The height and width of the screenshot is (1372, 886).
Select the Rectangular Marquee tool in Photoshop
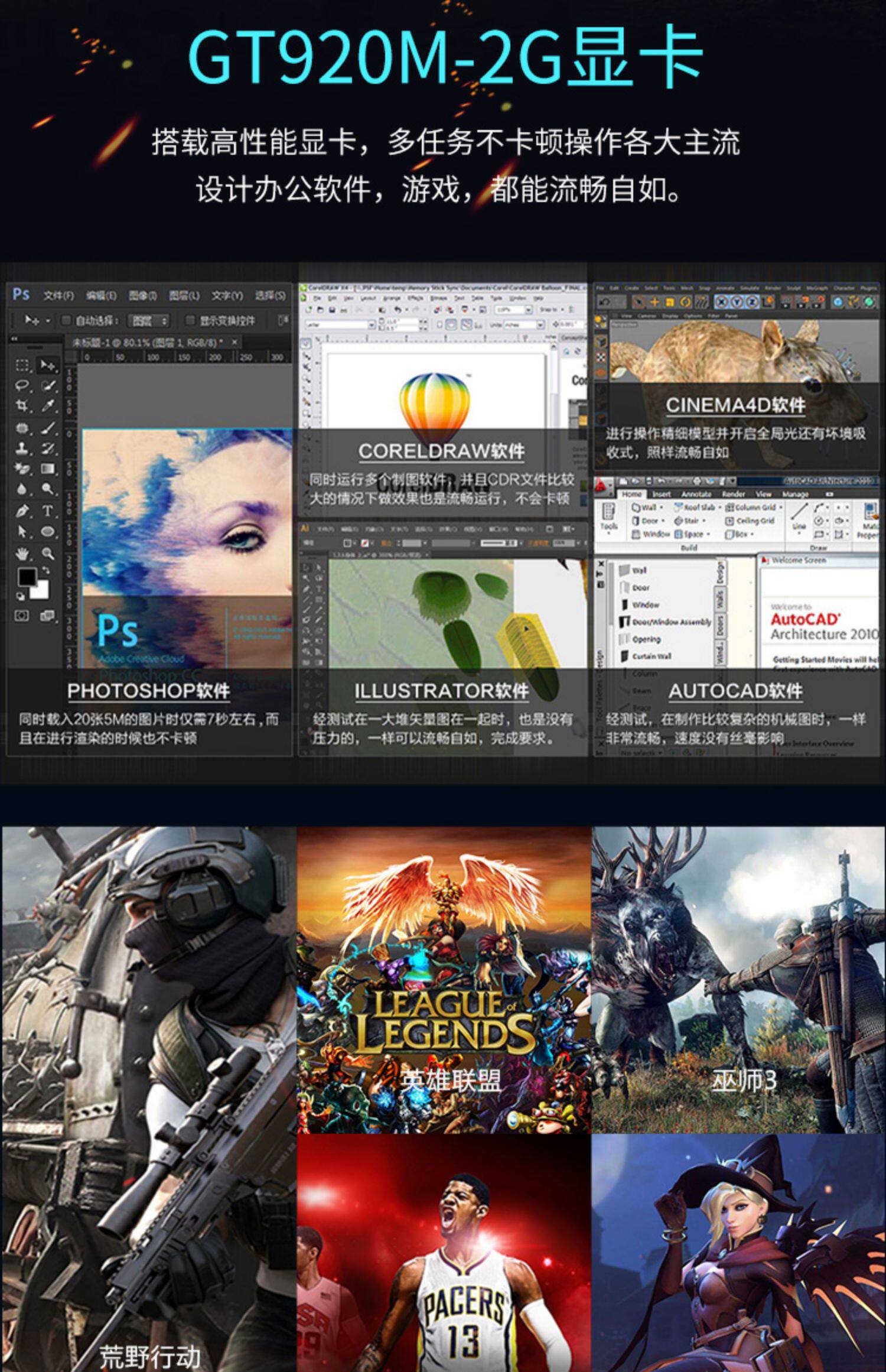tap(22, 366)
